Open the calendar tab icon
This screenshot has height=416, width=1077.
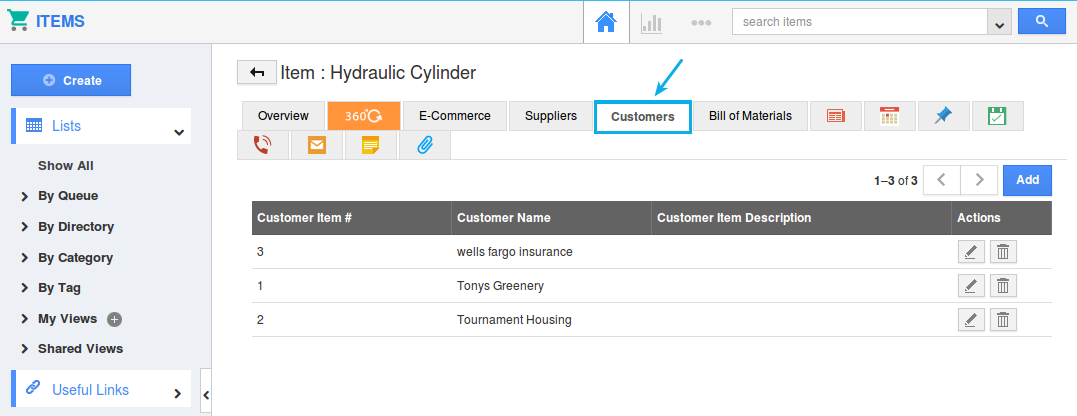point(890,116)
